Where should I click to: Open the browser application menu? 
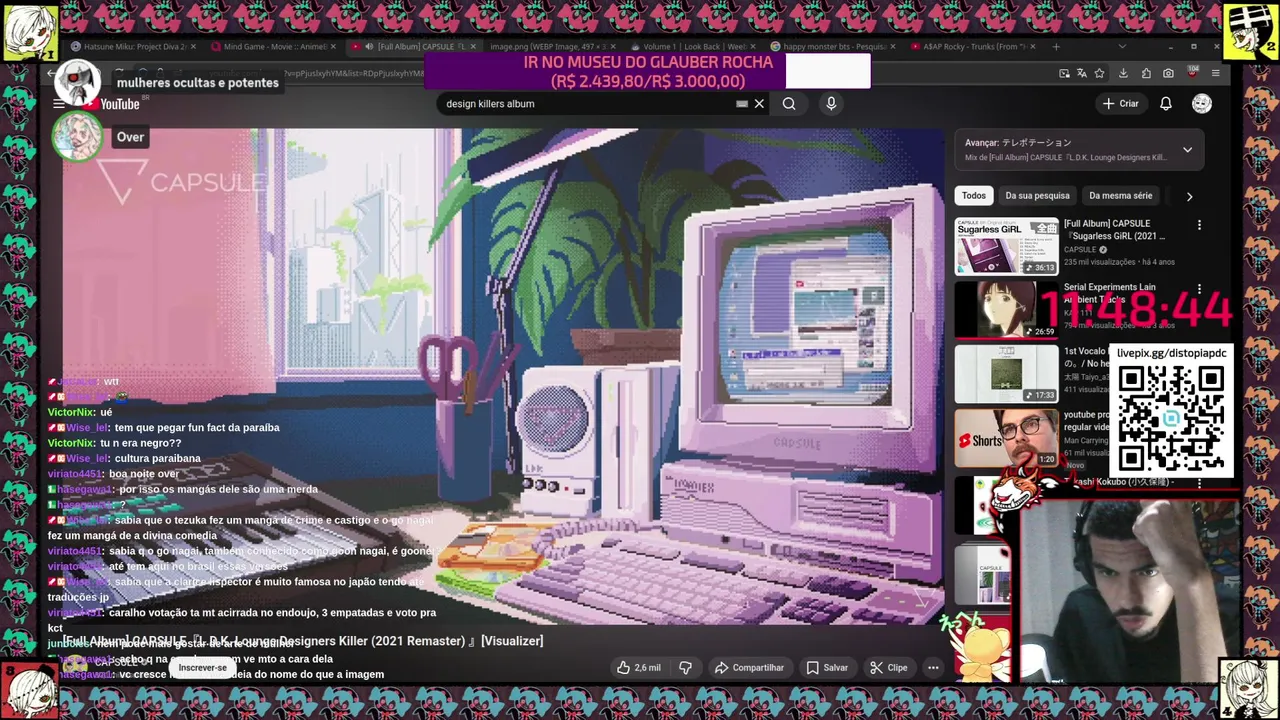pyautogui.click(x=1215, y=73)
